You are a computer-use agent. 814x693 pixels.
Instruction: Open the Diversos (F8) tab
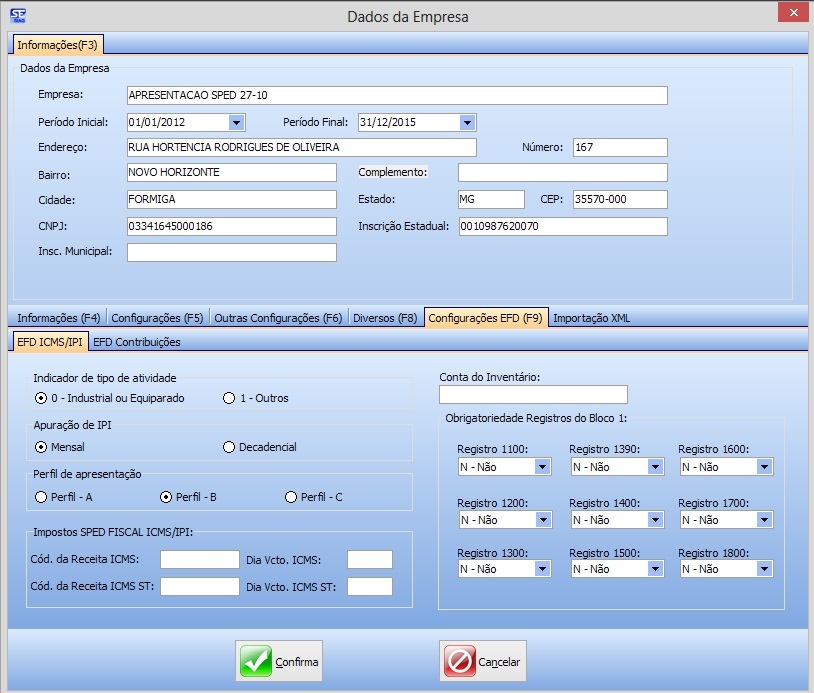click(x=385, y=318)
